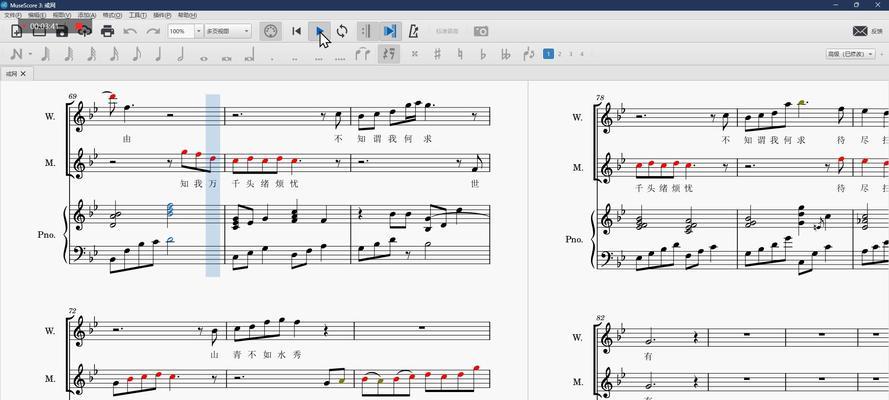Click the image capture camera icon
889x400 pixels.
click(481, 31)
